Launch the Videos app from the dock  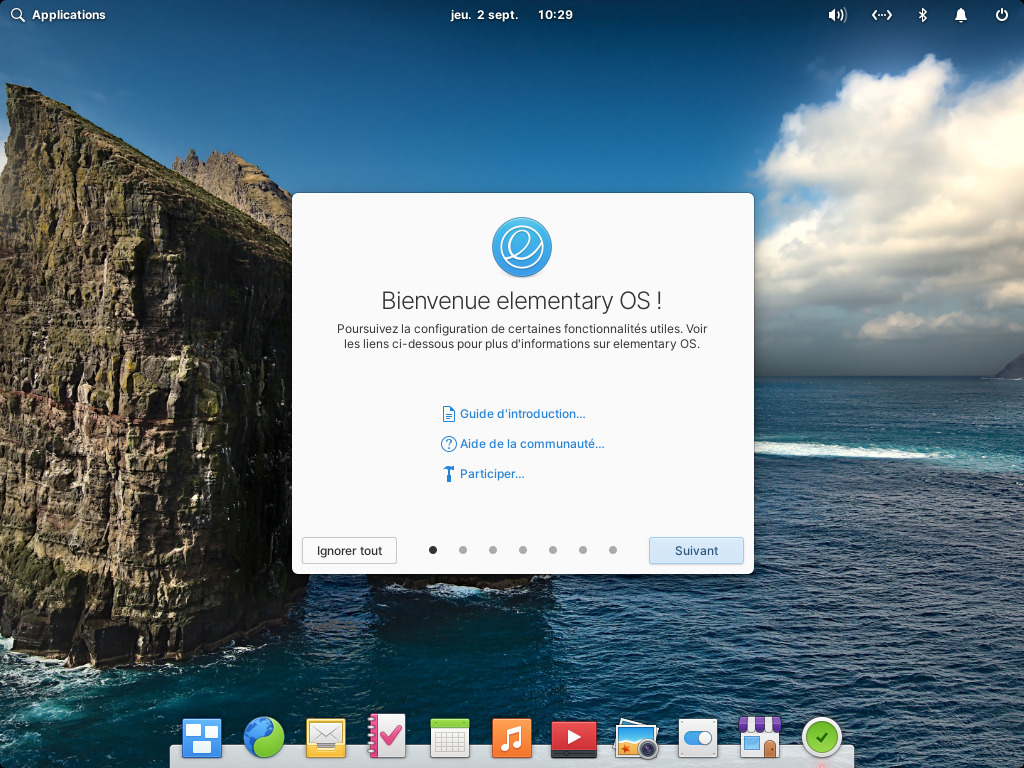tap(573, 739)
